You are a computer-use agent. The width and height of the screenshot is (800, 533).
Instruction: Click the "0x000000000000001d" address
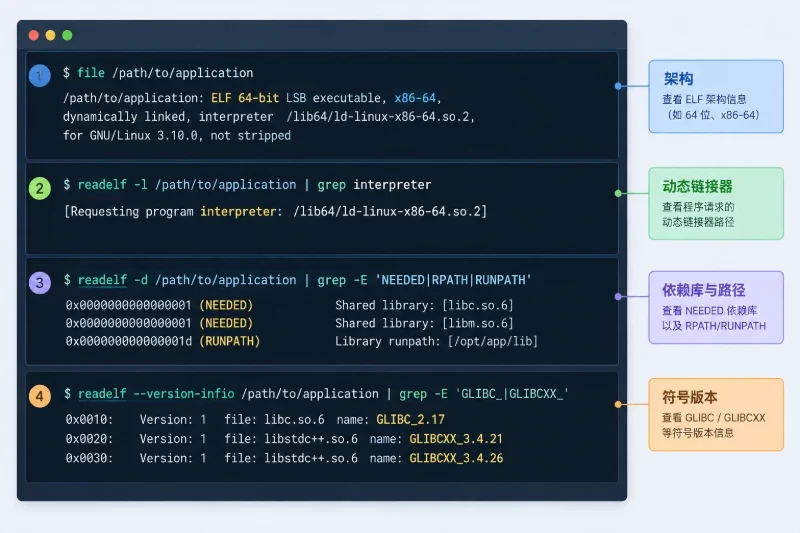click(129, 341)
